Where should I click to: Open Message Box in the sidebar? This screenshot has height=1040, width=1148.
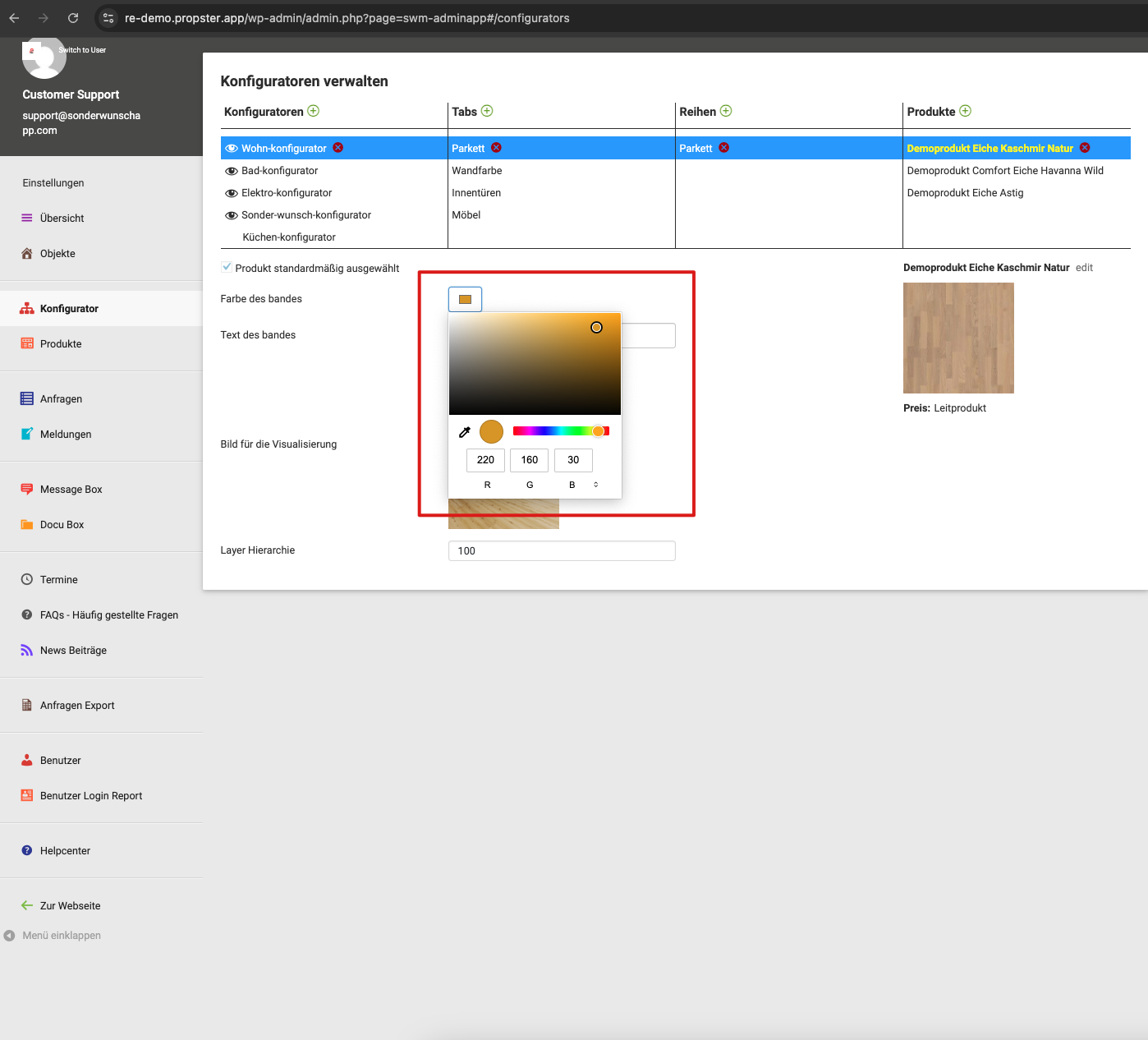click(x=71, y=490)
